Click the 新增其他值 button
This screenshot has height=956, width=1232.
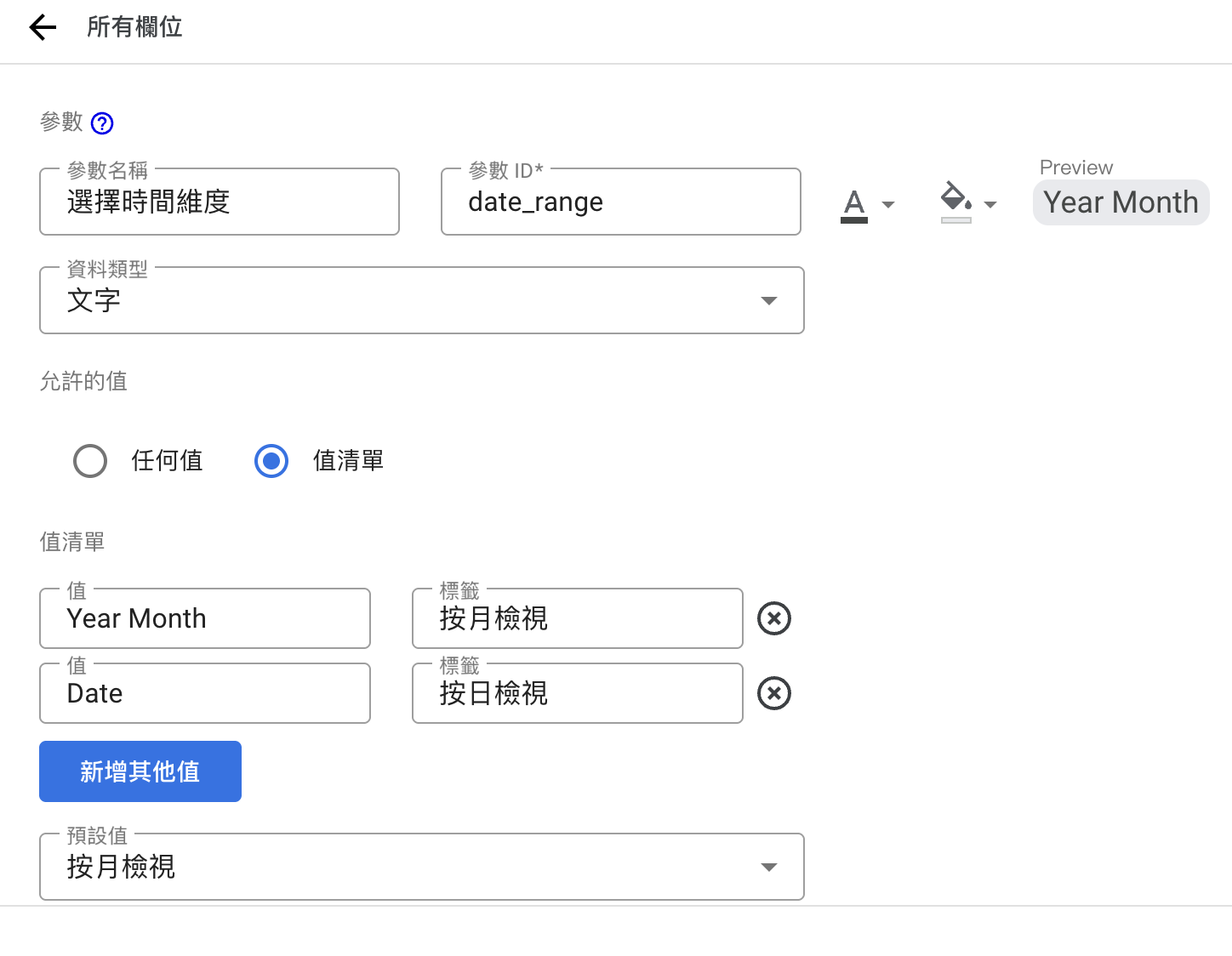point(140,771)
